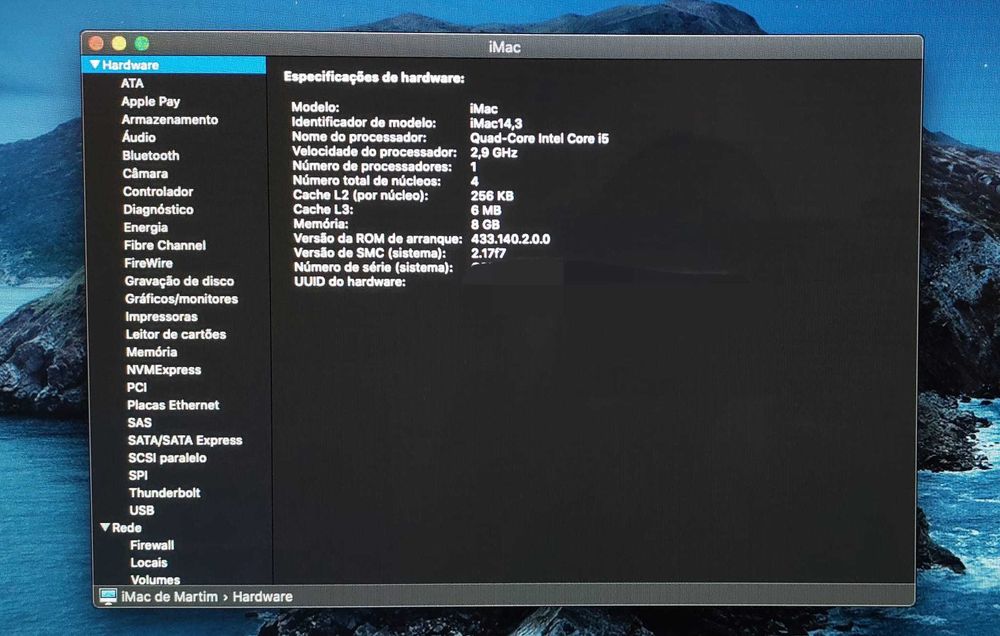Click the 433.140.2.0.0 boot ROM version
The image size is (1000, 636).
coord(510,239)
